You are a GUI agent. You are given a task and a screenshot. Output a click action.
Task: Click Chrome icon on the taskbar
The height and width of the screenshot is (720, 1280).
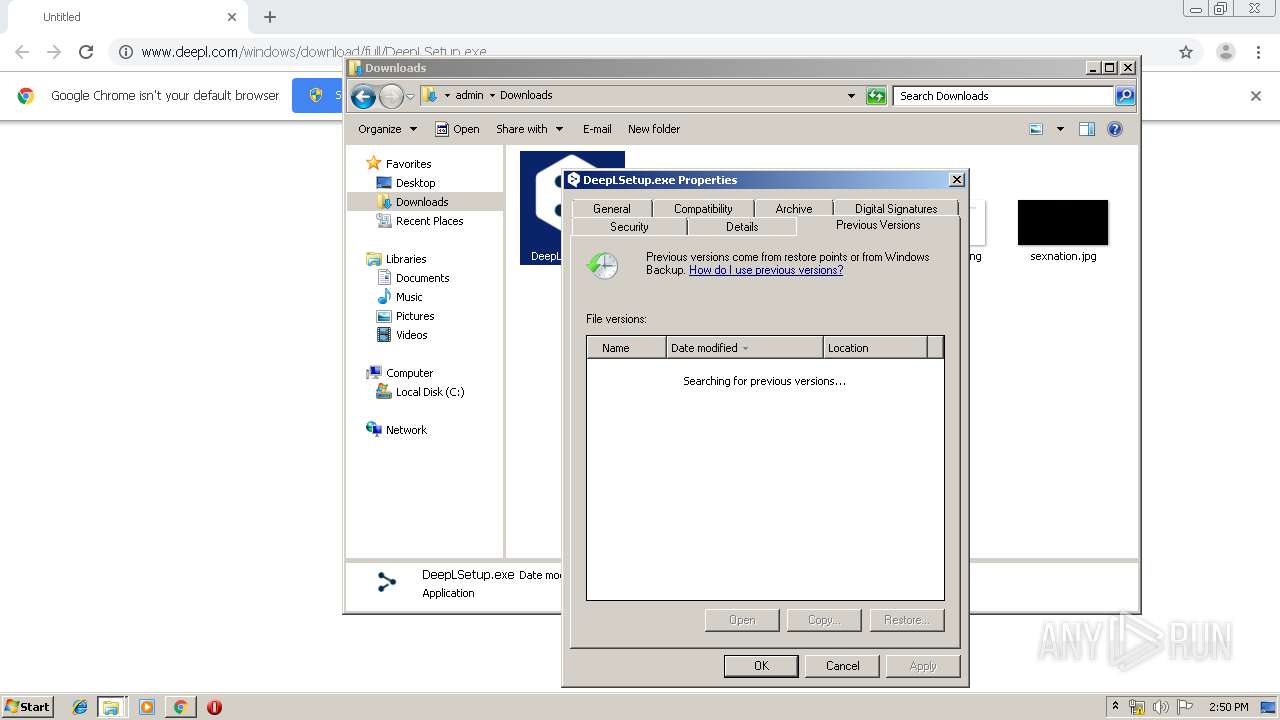point(180,707)
